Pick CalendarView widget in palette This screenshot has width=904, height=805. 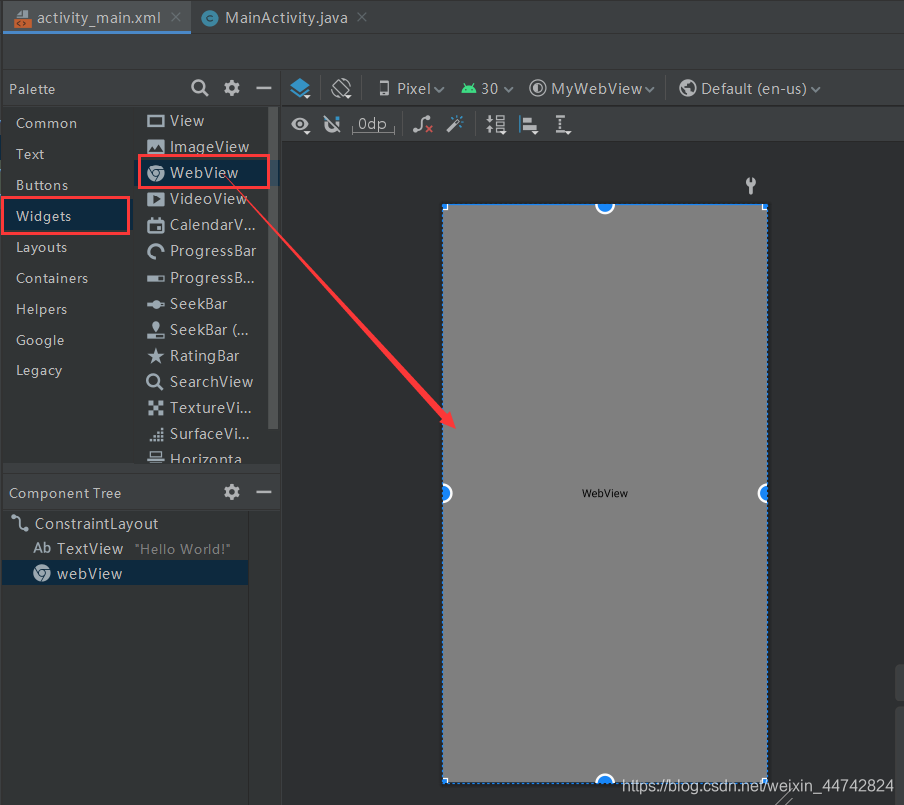point(201,225)
